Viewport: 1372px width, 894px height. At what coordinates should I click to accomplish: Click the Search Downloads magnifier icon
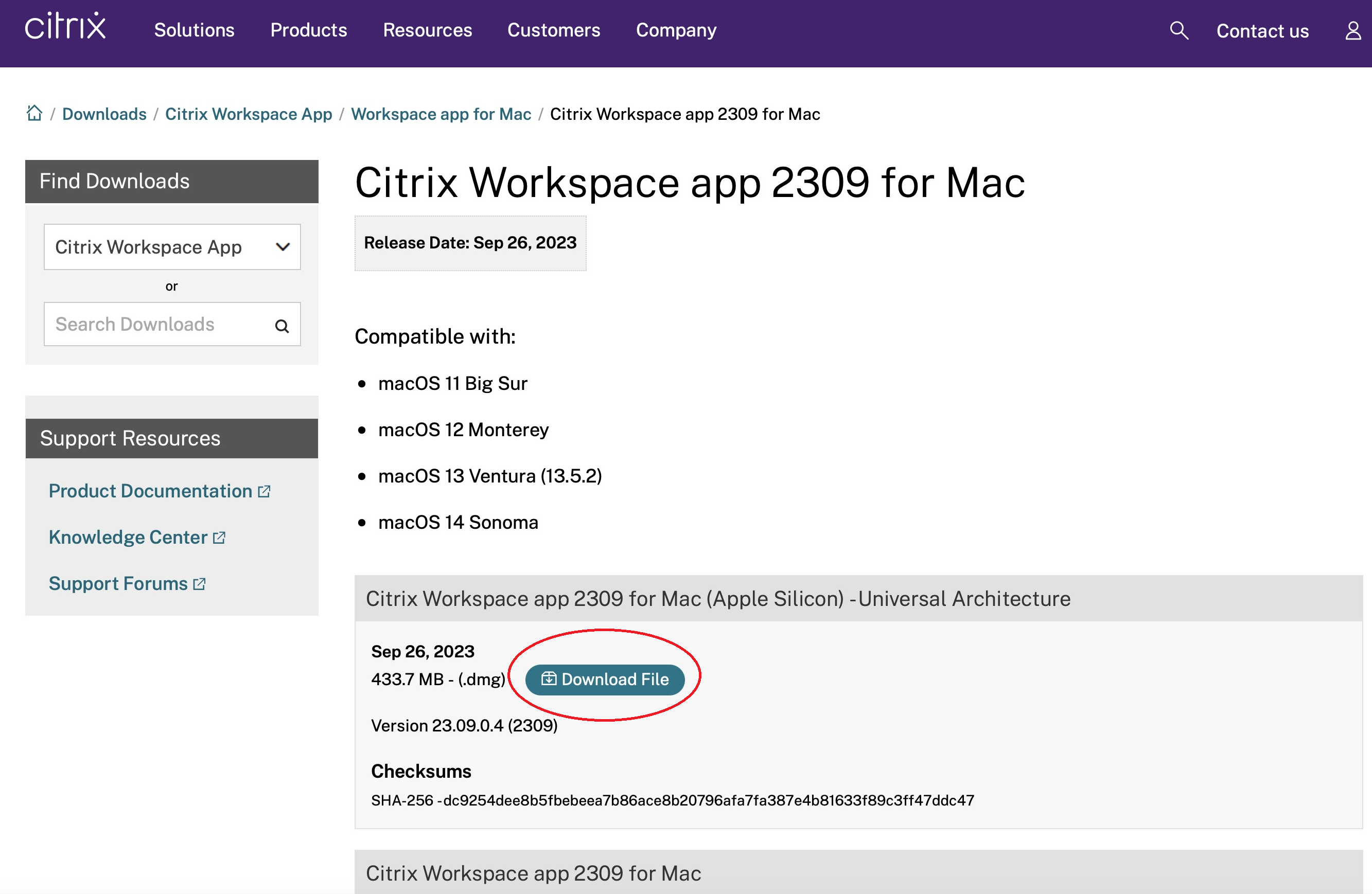click(x=282, y=326)
